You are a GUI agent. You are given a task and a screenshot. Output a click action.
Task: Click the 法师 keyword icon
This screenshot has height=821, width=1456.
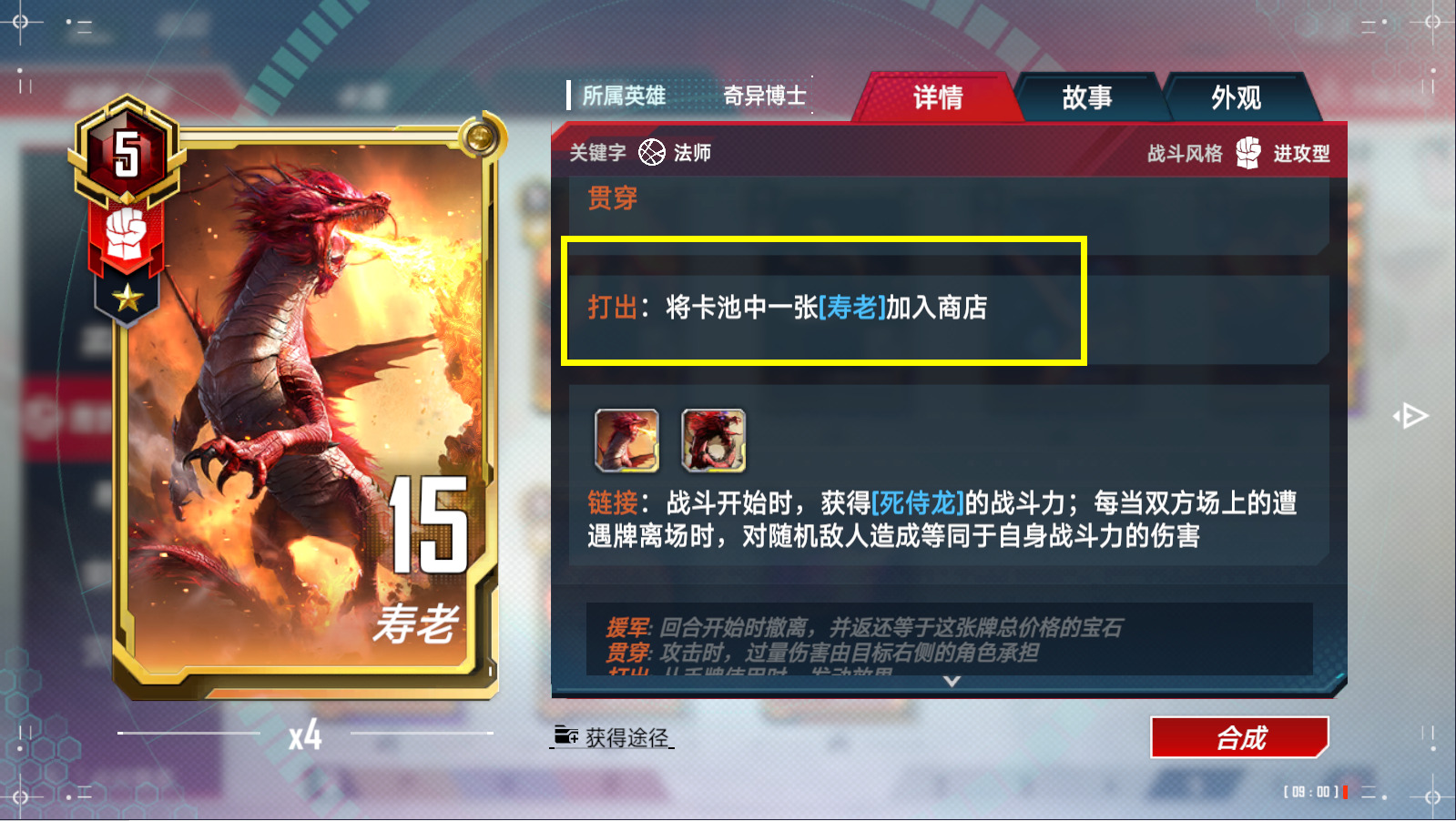(652, 152)
